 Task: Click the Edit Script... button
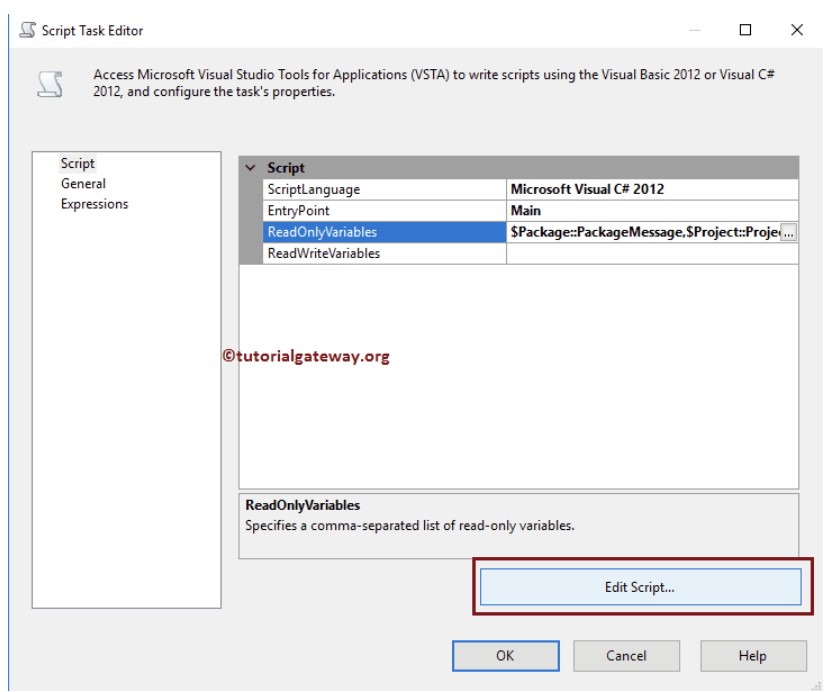[641, 587]
